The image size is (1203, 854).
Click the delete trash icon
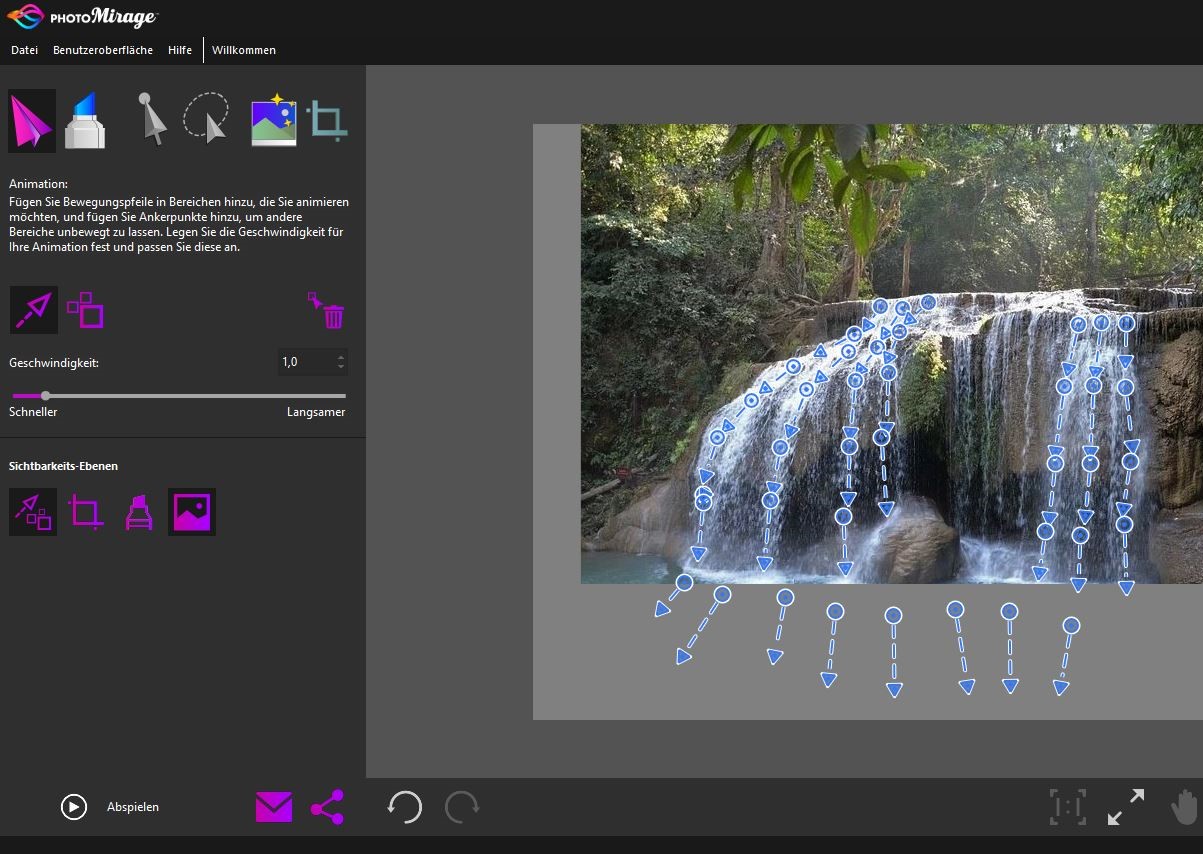327,311
